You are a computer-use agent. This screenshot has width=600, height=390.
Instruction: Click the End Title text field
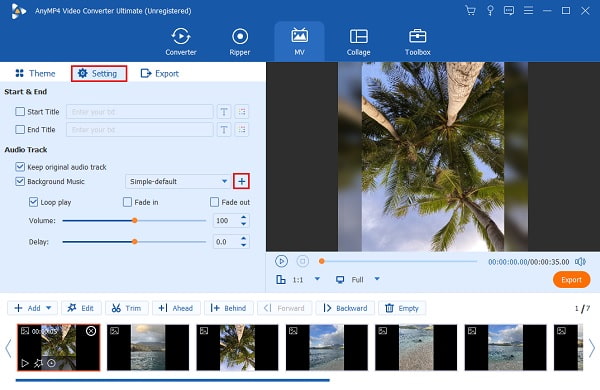(x=140, y=130)
